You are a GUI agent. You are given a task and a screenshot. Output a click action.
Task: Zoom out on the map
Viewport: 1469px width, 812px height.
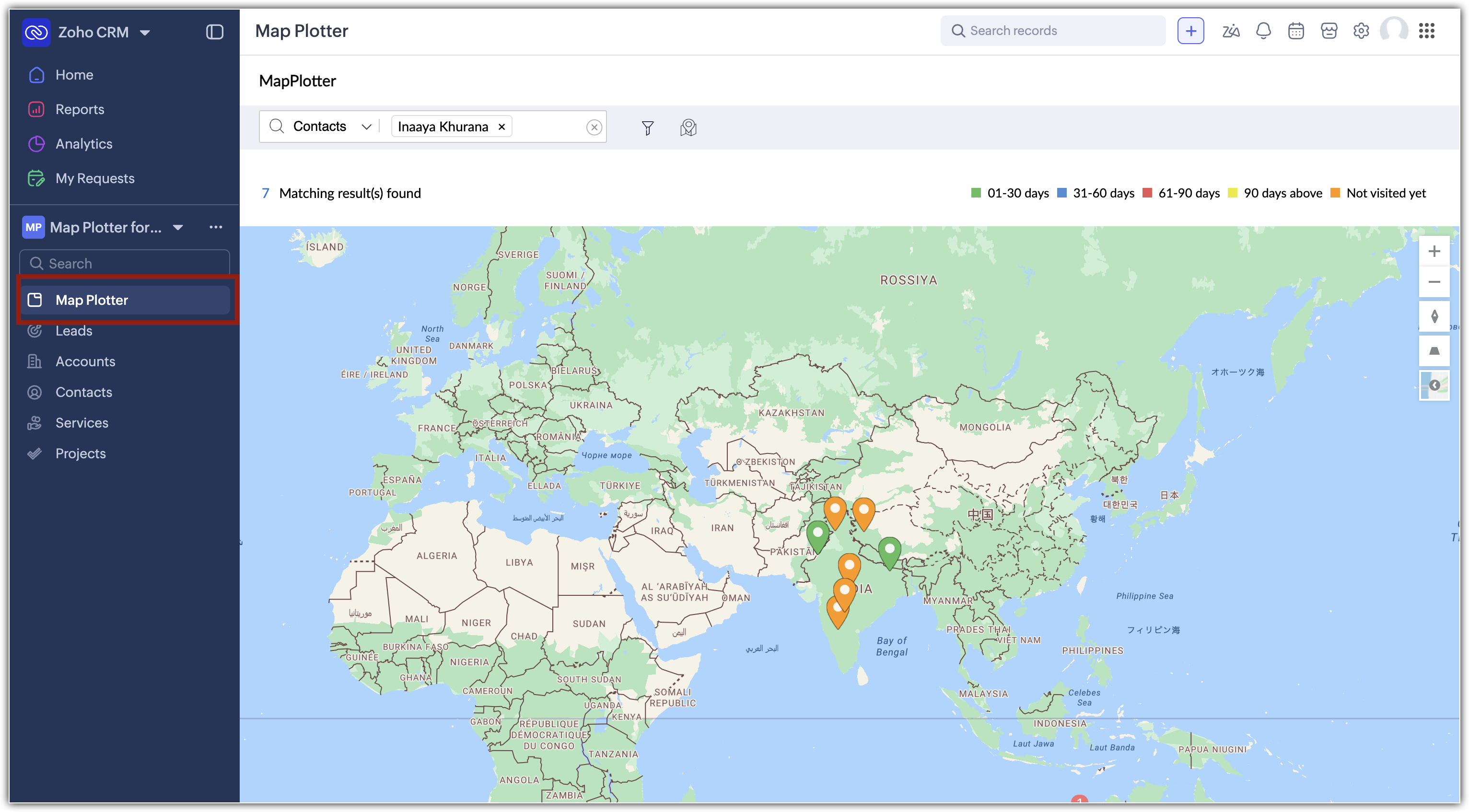pyautogui.click(x=1434, y=282)
